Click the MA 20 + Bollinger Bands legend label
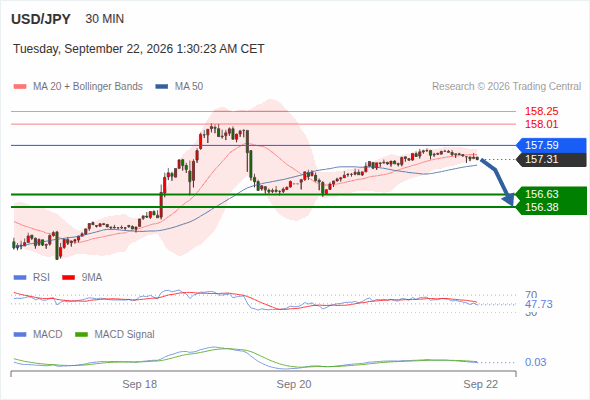The width and height of the screenshot is (590, 400). pyautogui.click(x=88, y=87)
